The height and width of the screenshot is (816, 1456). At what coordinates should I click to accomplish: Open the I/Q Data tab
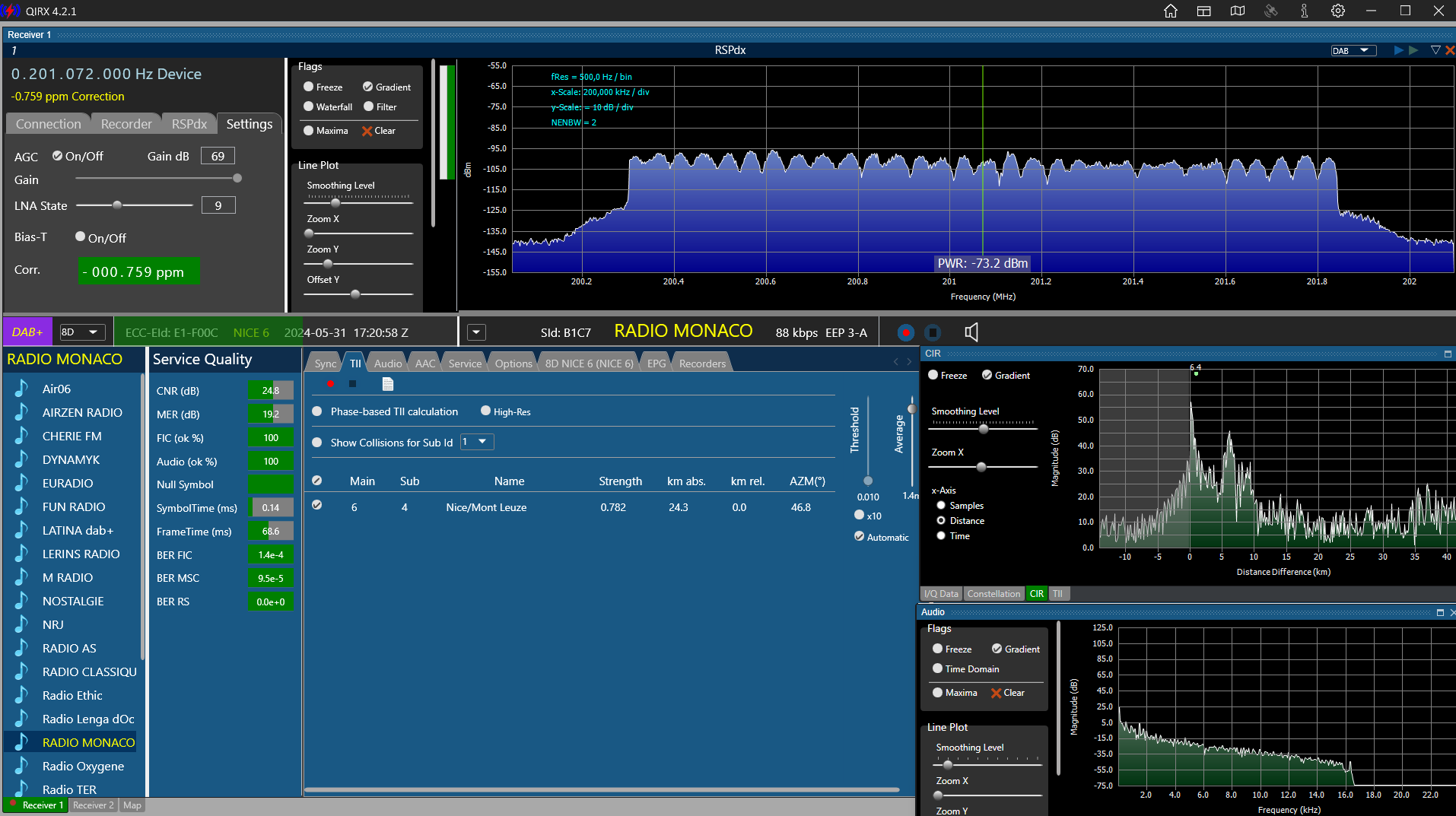941,594
